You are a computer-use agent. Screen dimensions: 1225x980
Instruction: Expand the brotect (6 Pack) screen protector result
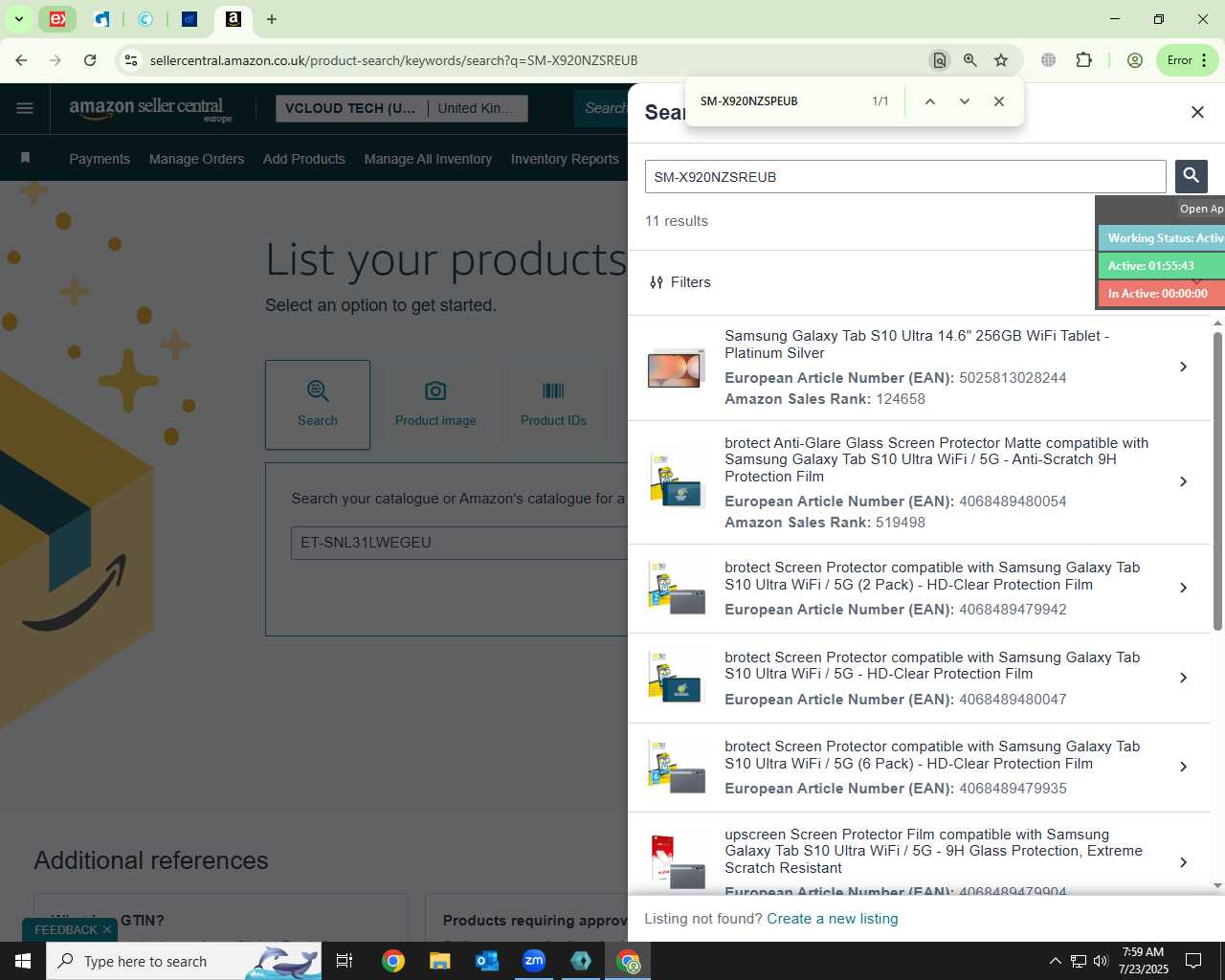click(x=1183, y=767)
